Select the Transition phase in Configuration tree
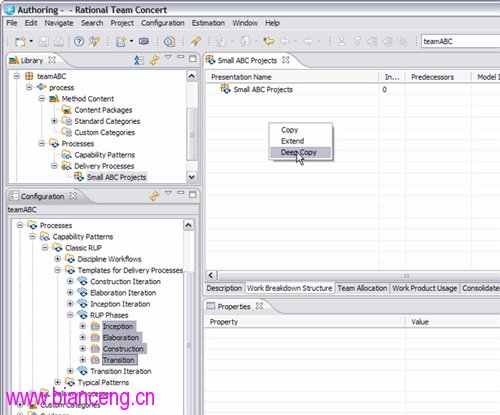The height and width of the screenshot is (415, 500). 119,360
